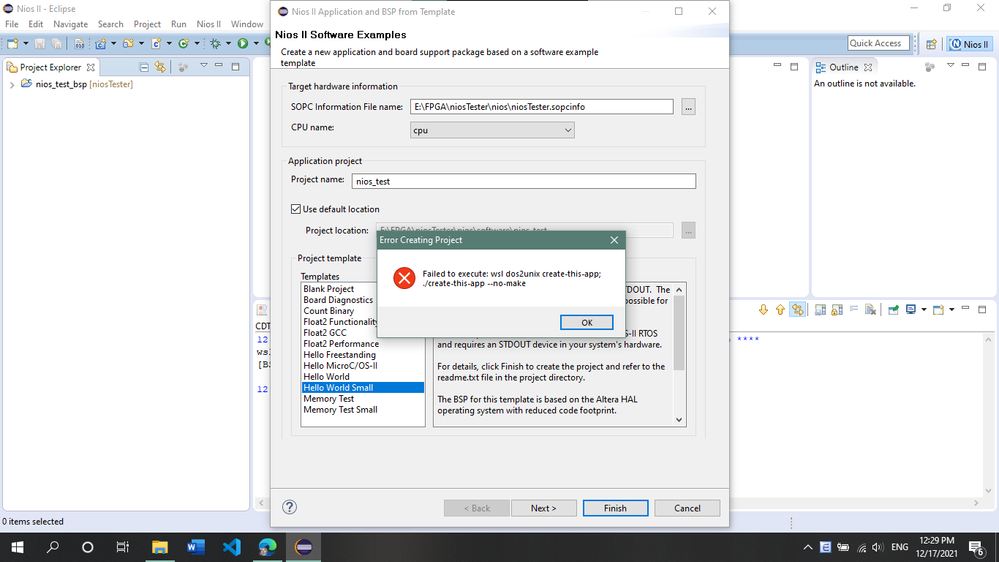The image size is (999, 562).
Task: Open the Display Selected Console dropdown arrow
Action: (x=924, y=310)
